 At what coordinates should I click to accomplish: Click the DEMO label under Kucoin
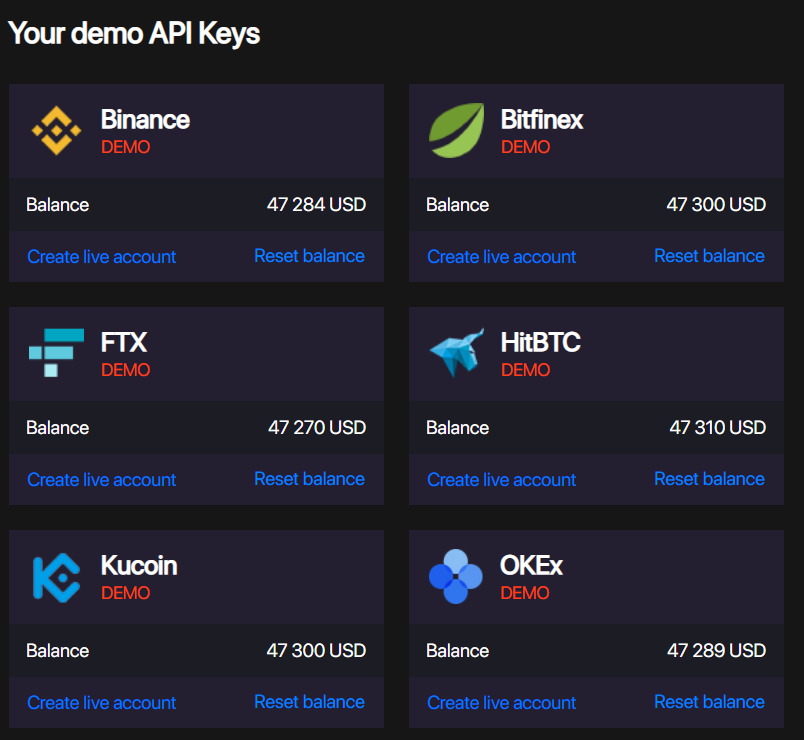(x=126, y=593)
